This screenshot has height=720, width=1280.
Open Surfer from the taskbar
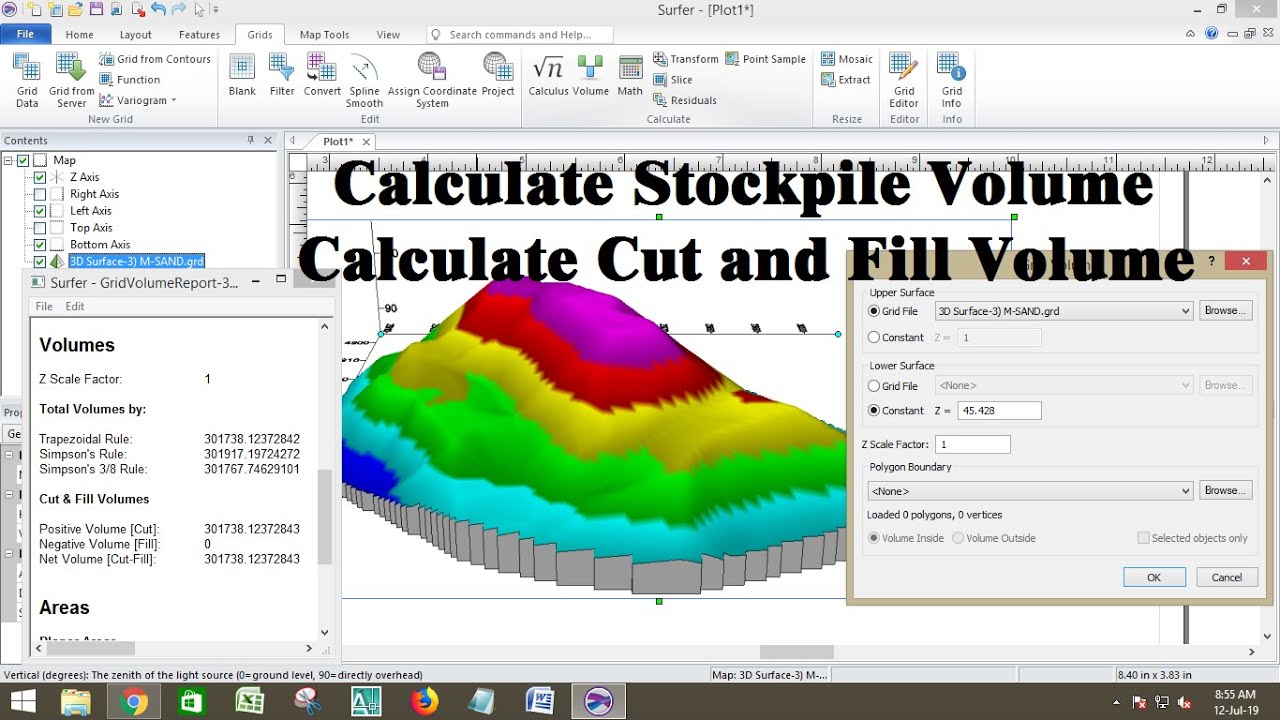click(x=598, y=702)
